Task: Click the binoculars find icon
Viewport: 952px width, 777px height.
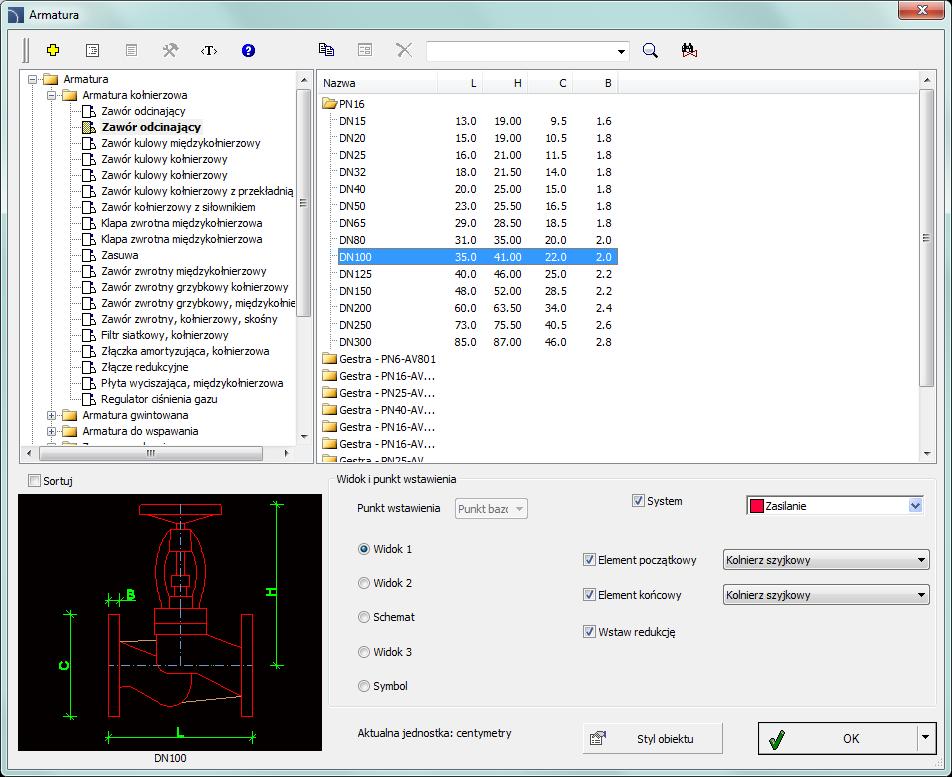Action: click(689, 50)
